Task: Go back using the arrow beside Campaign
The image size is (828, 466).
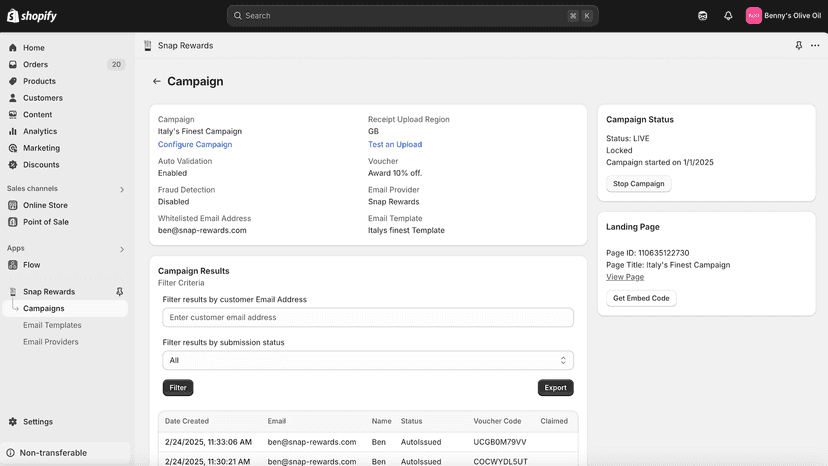Action: 156,81
